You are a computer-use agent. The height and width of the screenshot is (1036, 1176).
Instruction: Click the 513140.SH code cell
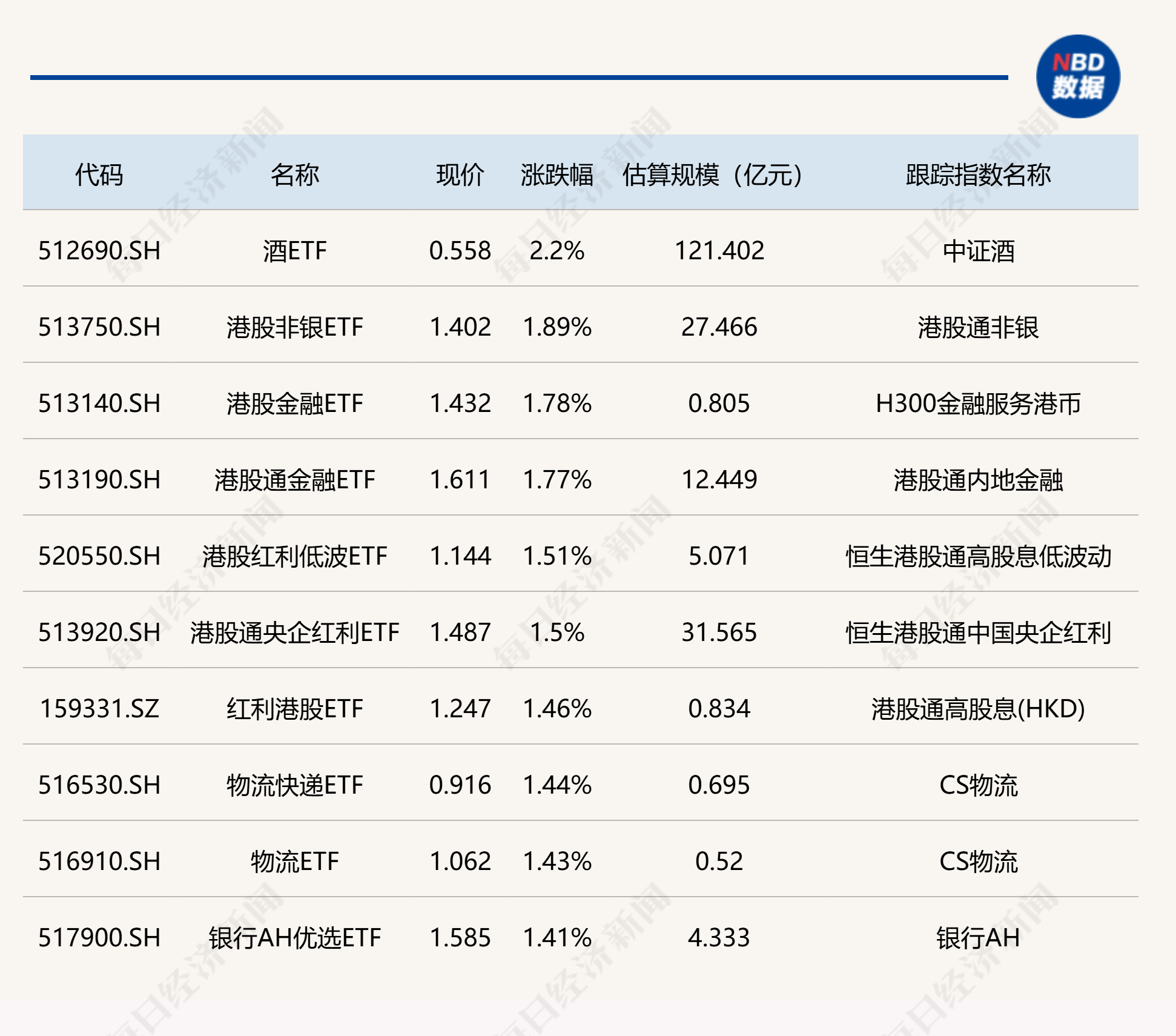coord(99,403)
